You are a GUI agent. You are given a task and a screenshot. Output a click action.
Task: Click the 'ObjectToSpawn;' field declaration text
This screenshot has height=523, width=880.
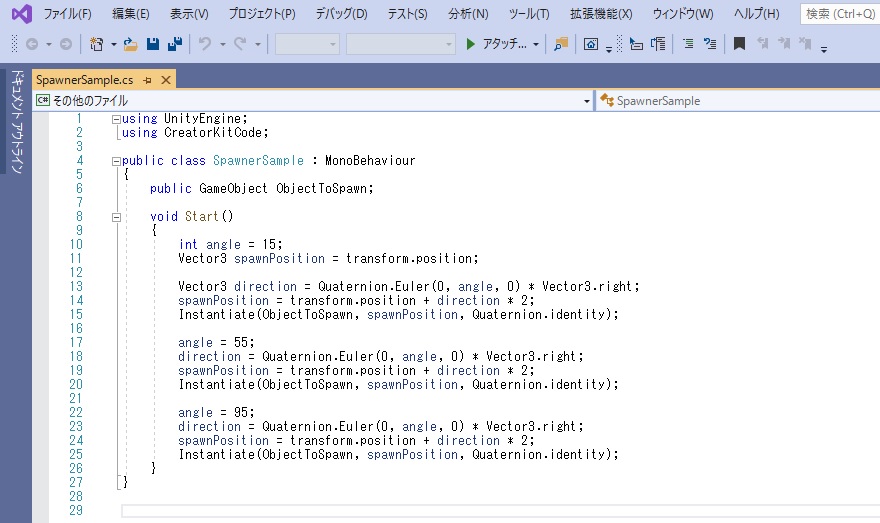point(324,189)
